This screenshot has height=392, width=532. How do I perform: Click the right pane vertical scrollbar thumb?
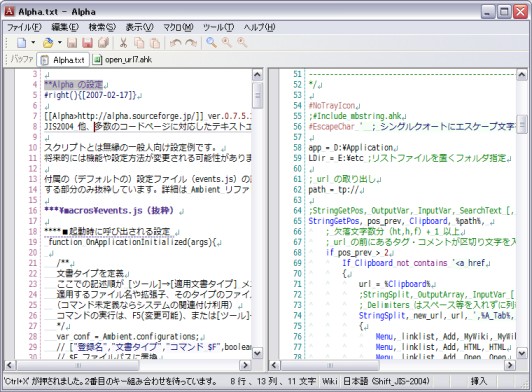(522, 125)
